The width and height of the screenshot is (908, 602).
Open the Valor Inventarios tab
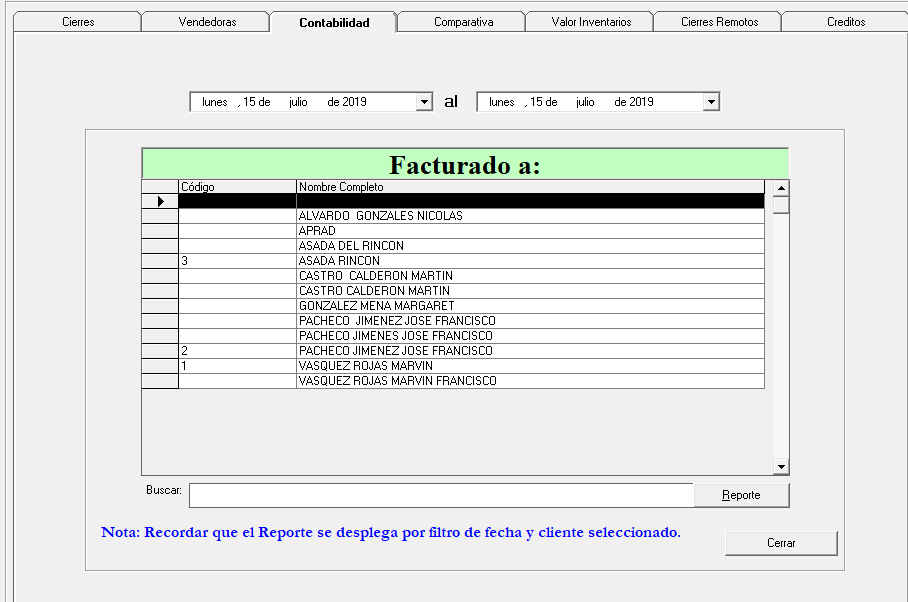(x=591, y=22)
